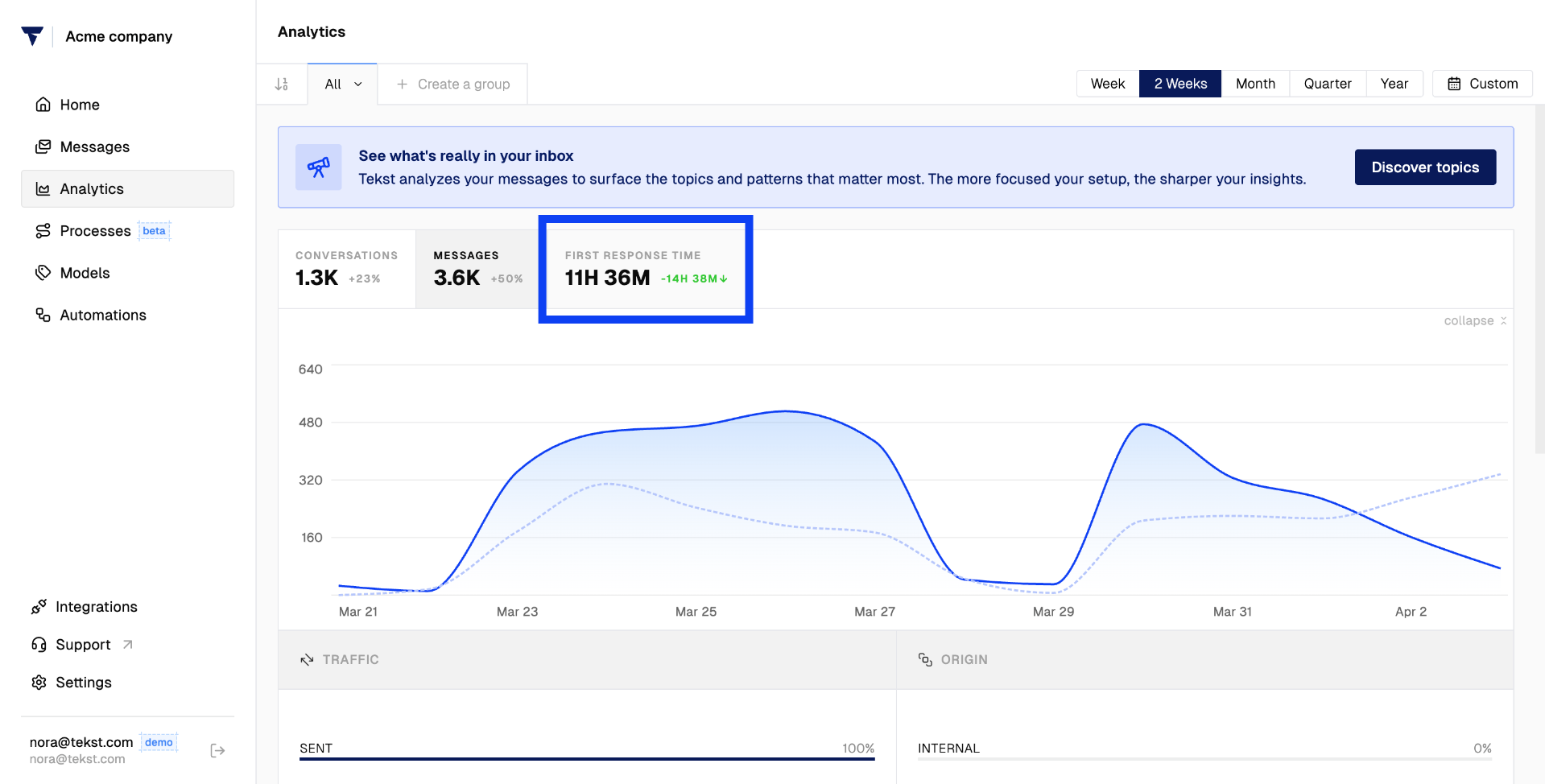Screen dimensions: 1545x784
Task: Switch to First Response Time tab
Action: (646, 269)
